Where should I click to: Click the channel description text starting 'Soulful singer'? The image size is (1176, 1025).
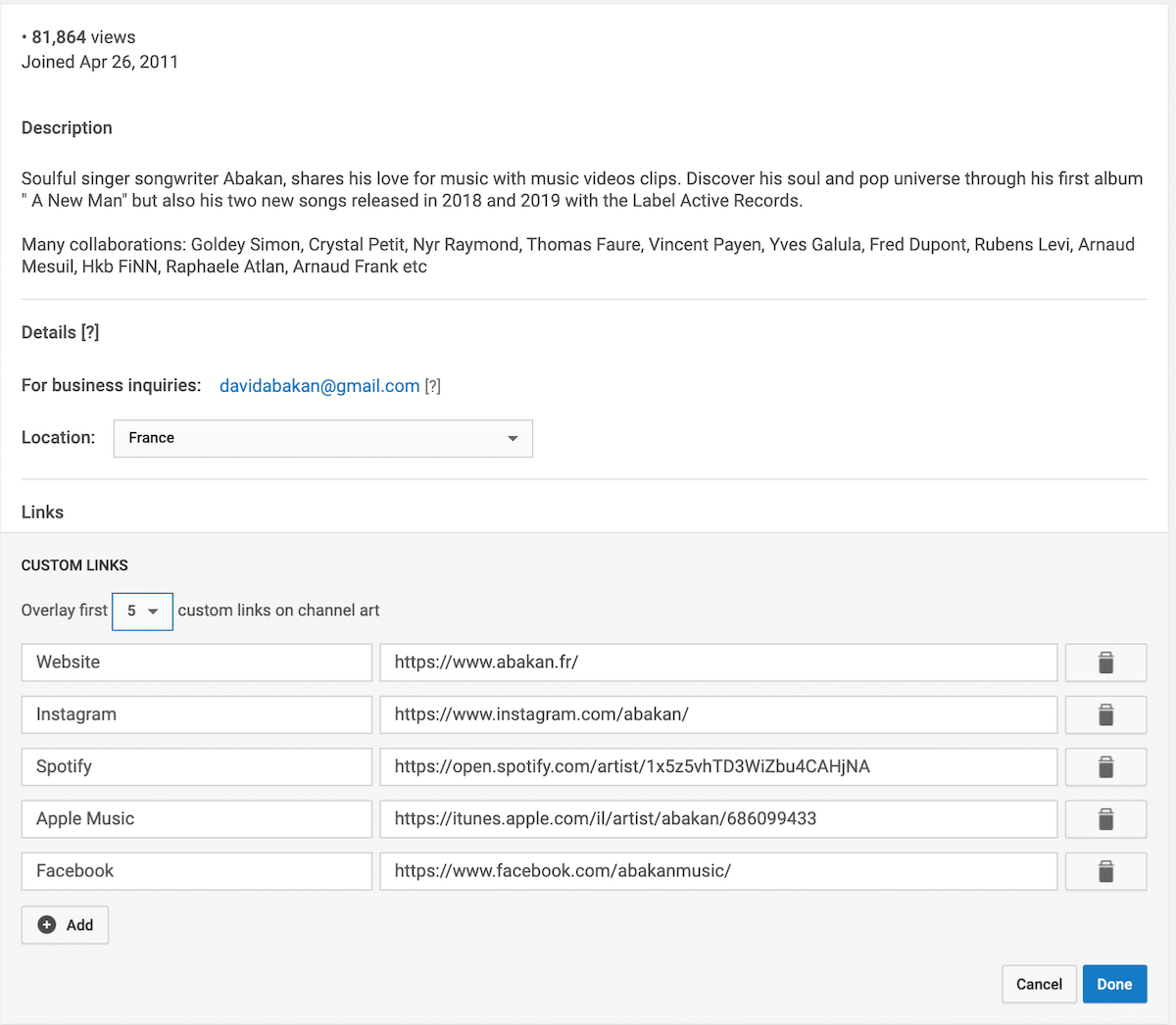click(582, 189)
